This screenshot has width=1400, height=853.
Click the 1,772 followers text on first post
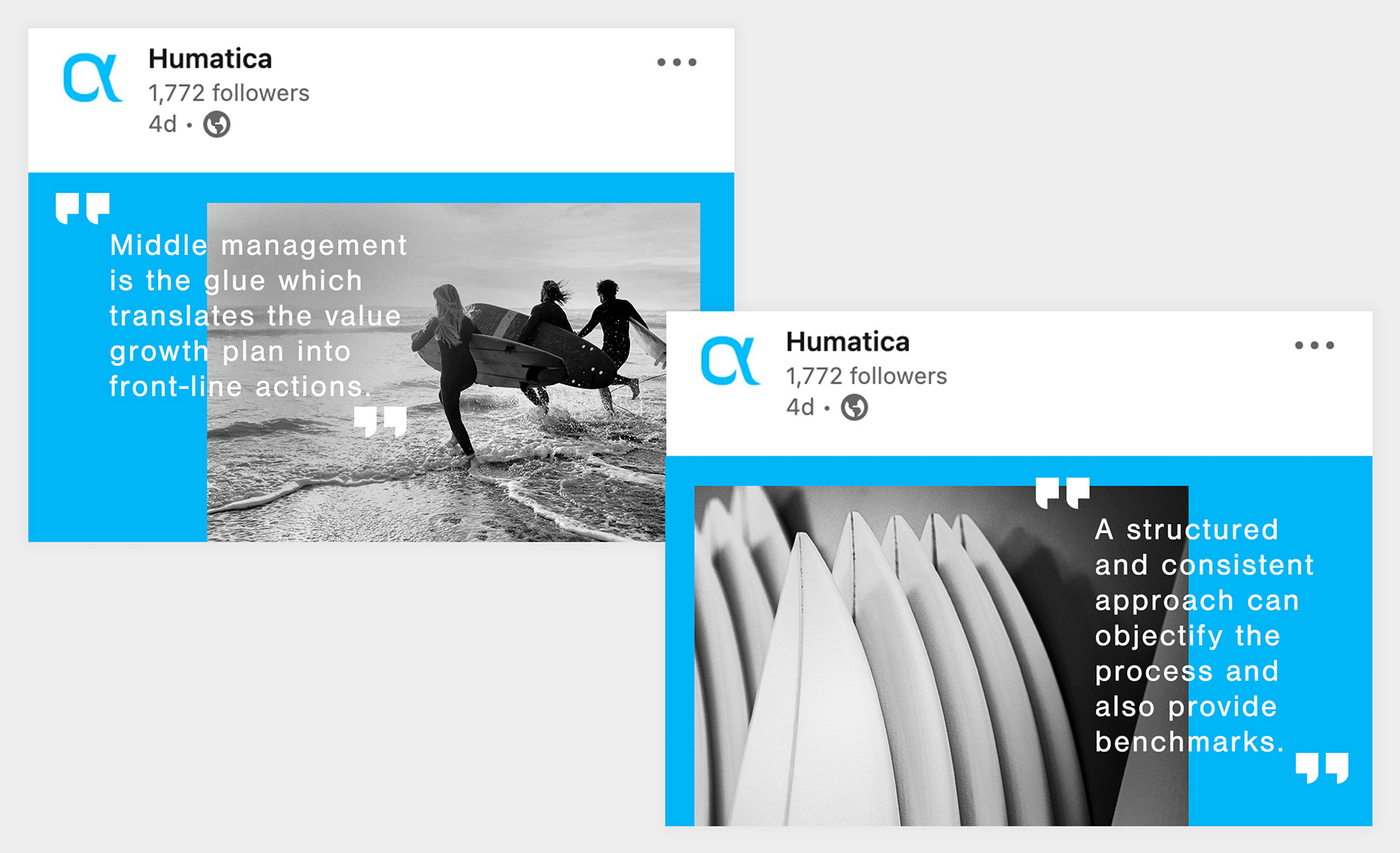[229, 93]
